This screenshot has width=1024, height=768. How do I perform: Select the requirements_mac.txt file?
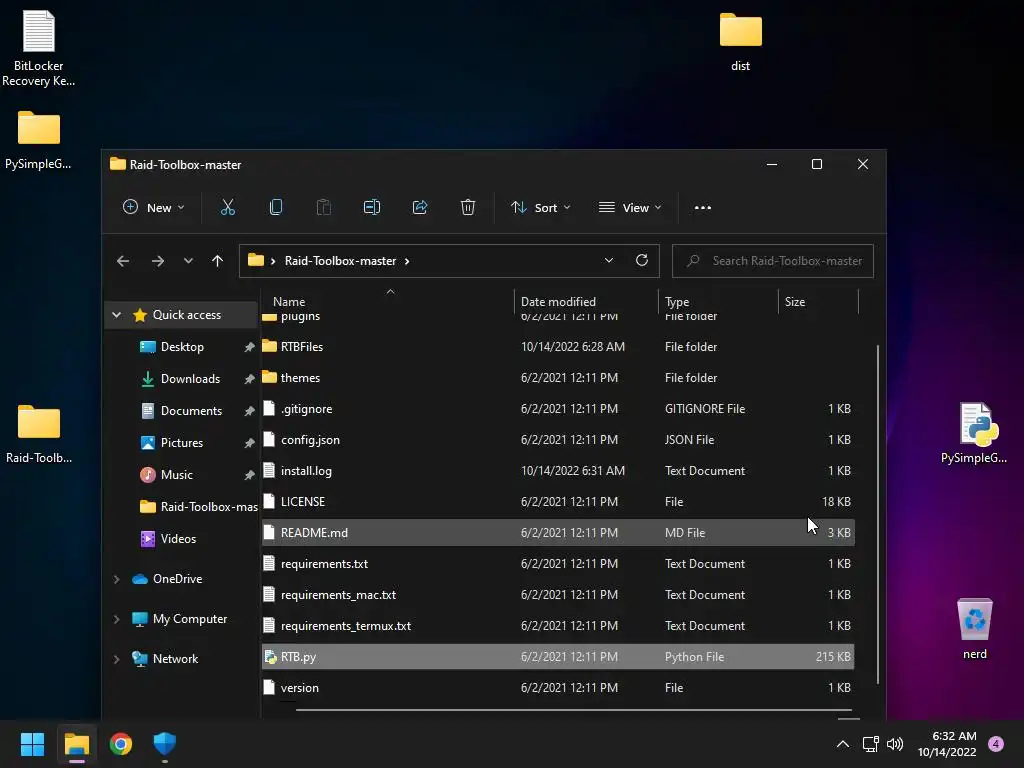click(558, 595)
